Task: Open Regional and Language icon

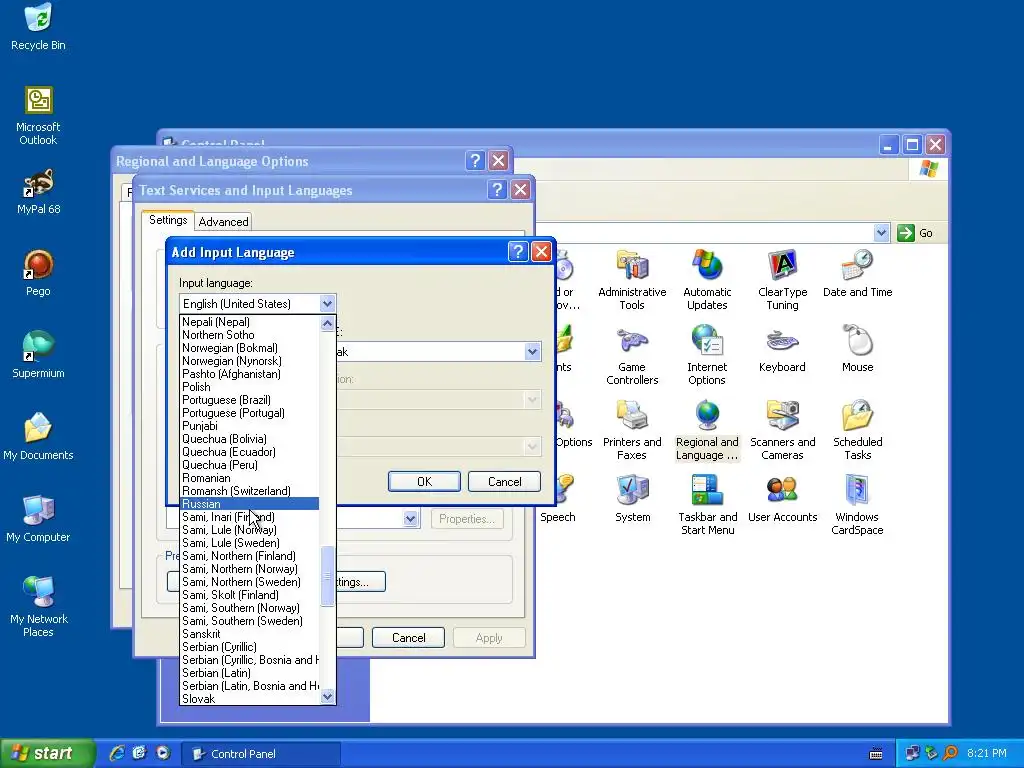Action: pyautogui.click(x=707, y=430)
